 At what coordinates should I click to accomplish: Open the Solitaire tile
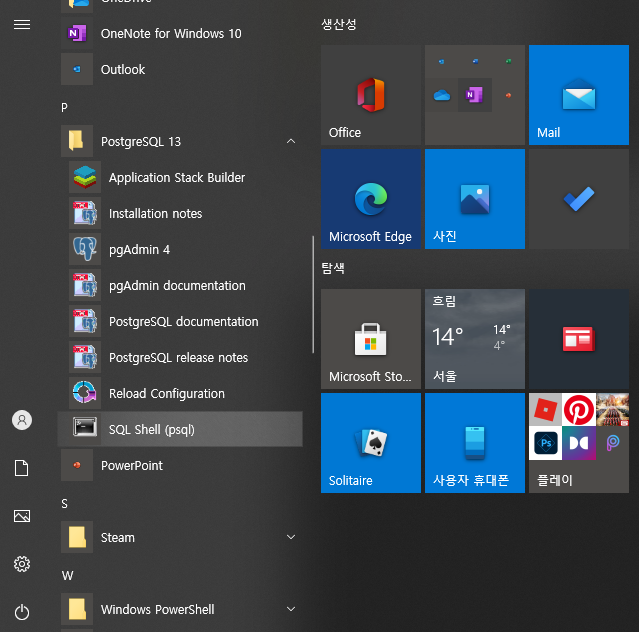coord(371,443)
